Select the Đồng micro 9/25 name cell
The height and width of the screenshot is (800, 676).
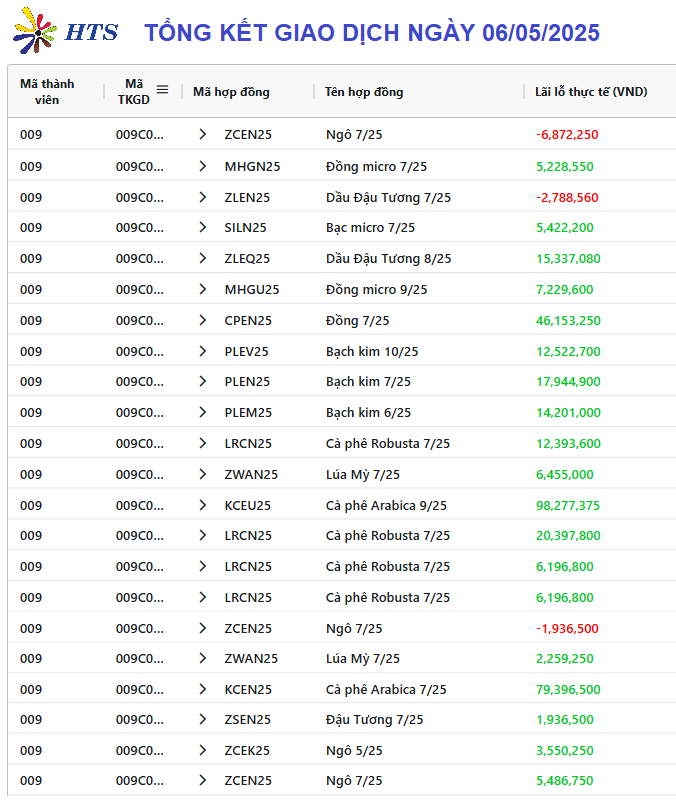[377, 290]
